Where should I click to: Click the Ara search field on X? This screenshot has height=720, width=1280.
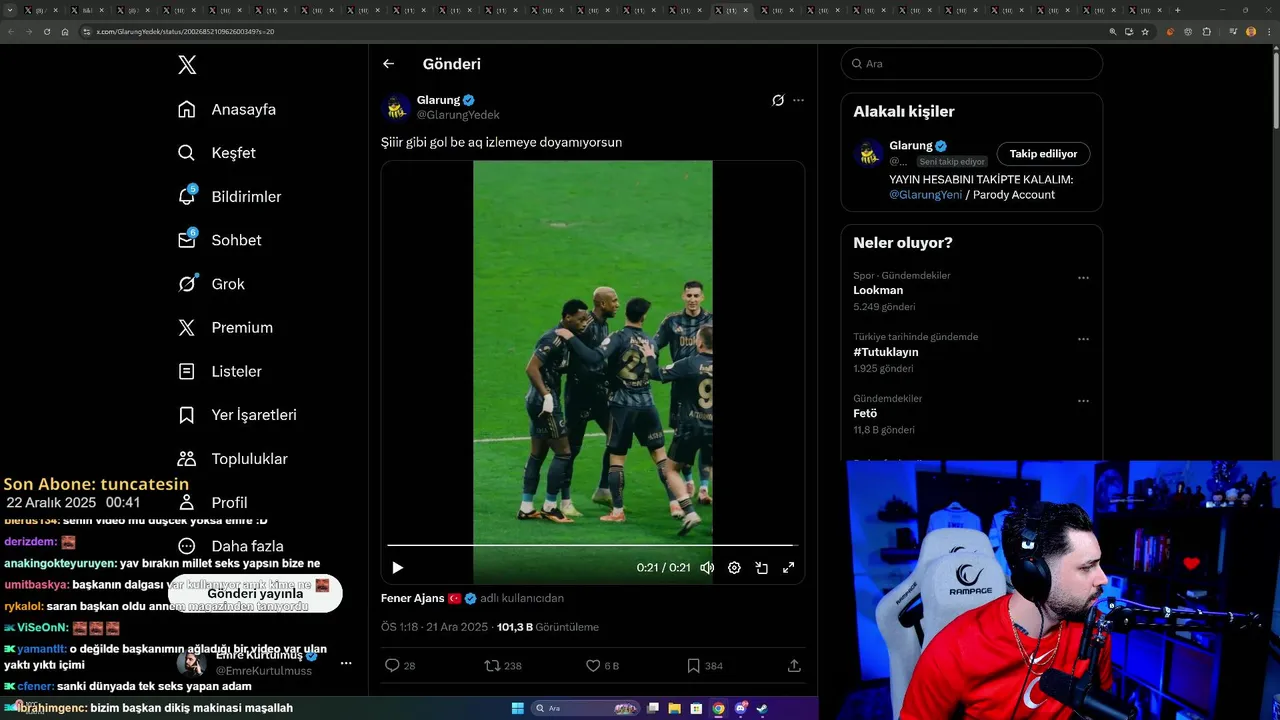pyautogui.click(x=971, y=63)
